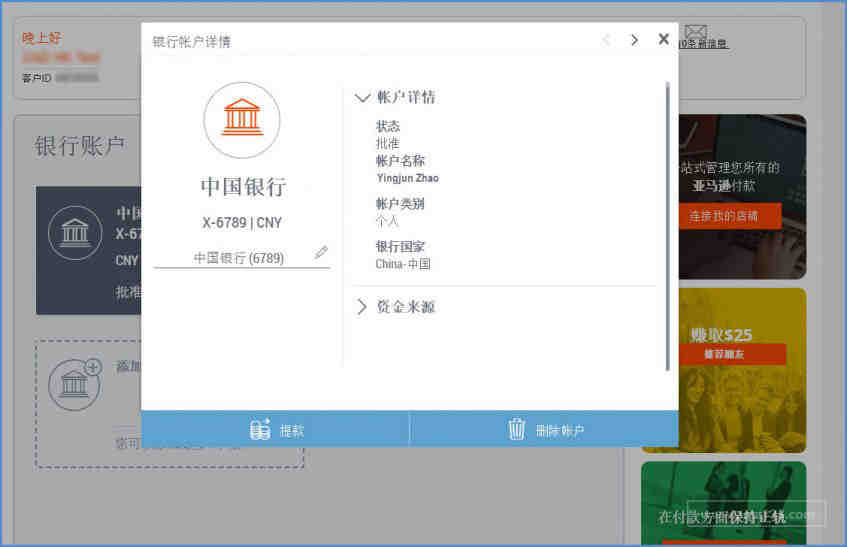Collapse the 帐户详情 section
This screenshot has height=547, width=847.
[362, 98]
